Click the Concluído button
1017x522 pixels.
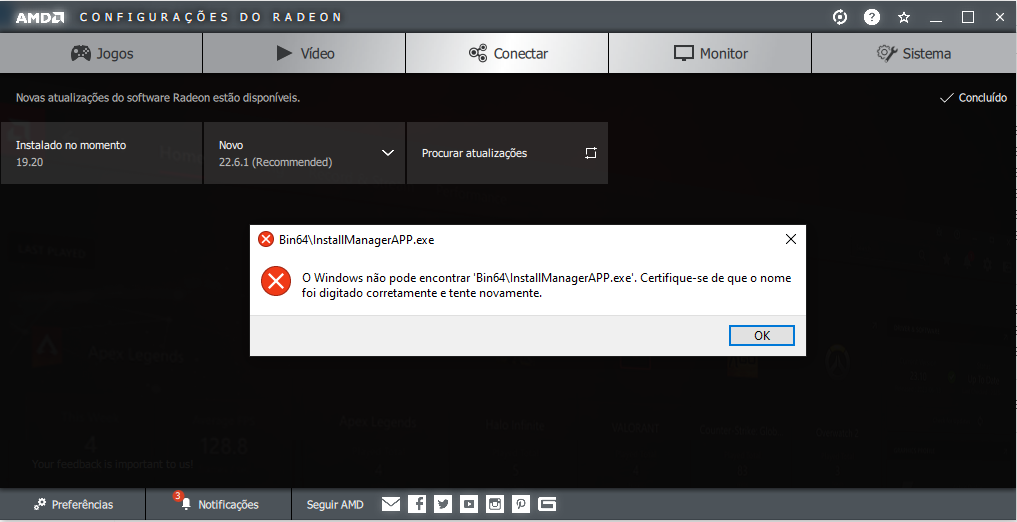tap(973, 98)
